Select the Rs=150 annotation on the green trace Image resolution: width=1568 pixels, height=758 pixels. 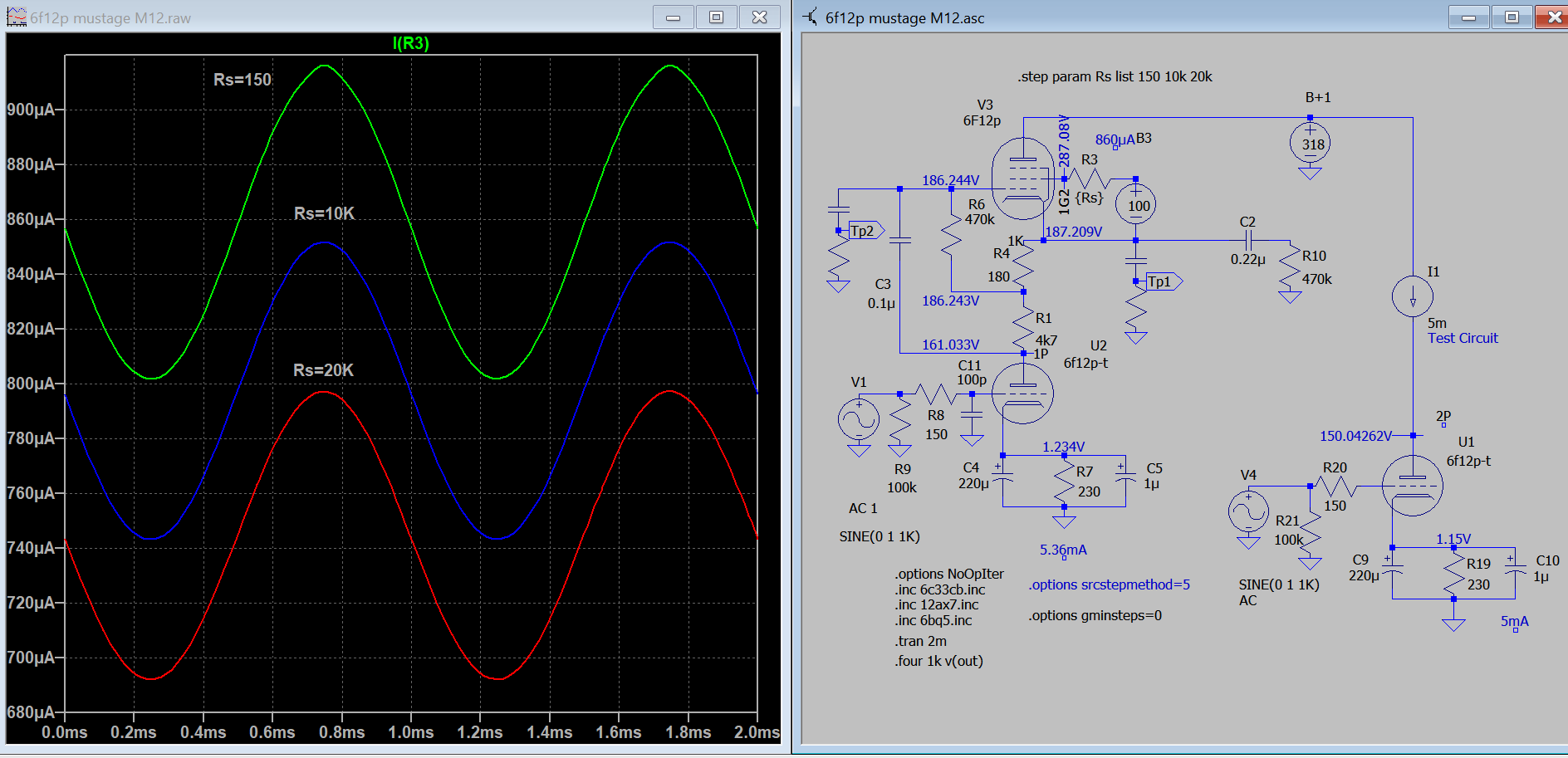click(x=243, y=80)
